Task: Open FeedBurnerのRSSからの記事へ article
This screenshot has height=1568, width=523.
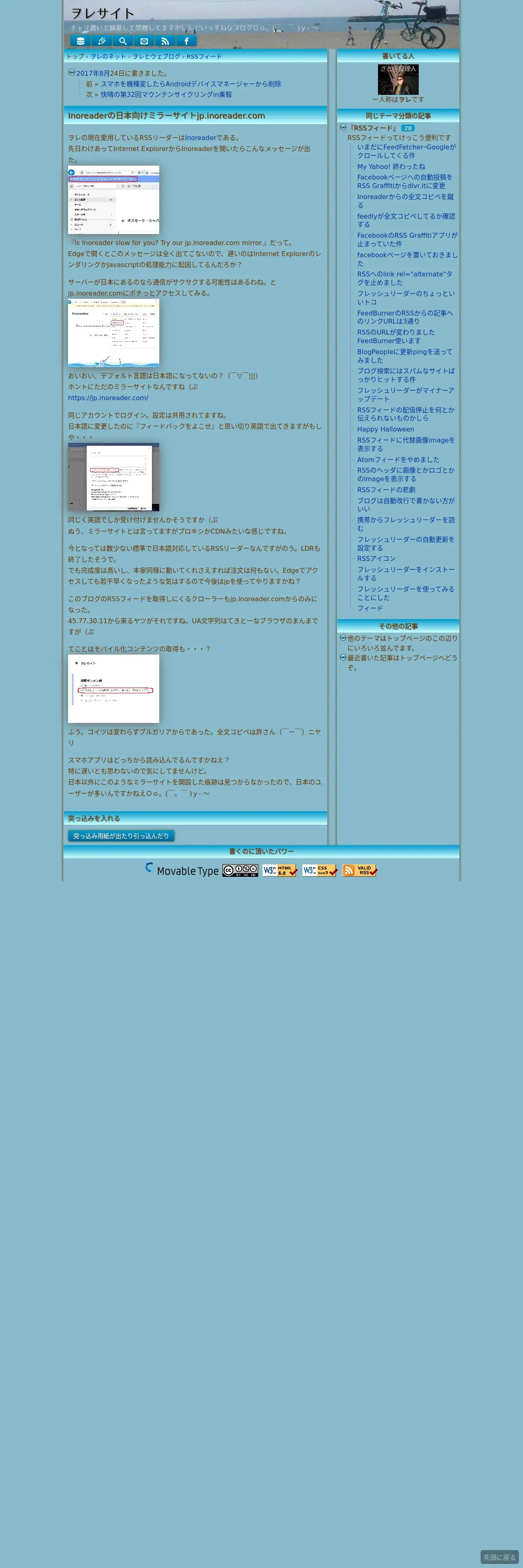Action: pyautogui.click(x=406, y=317)
